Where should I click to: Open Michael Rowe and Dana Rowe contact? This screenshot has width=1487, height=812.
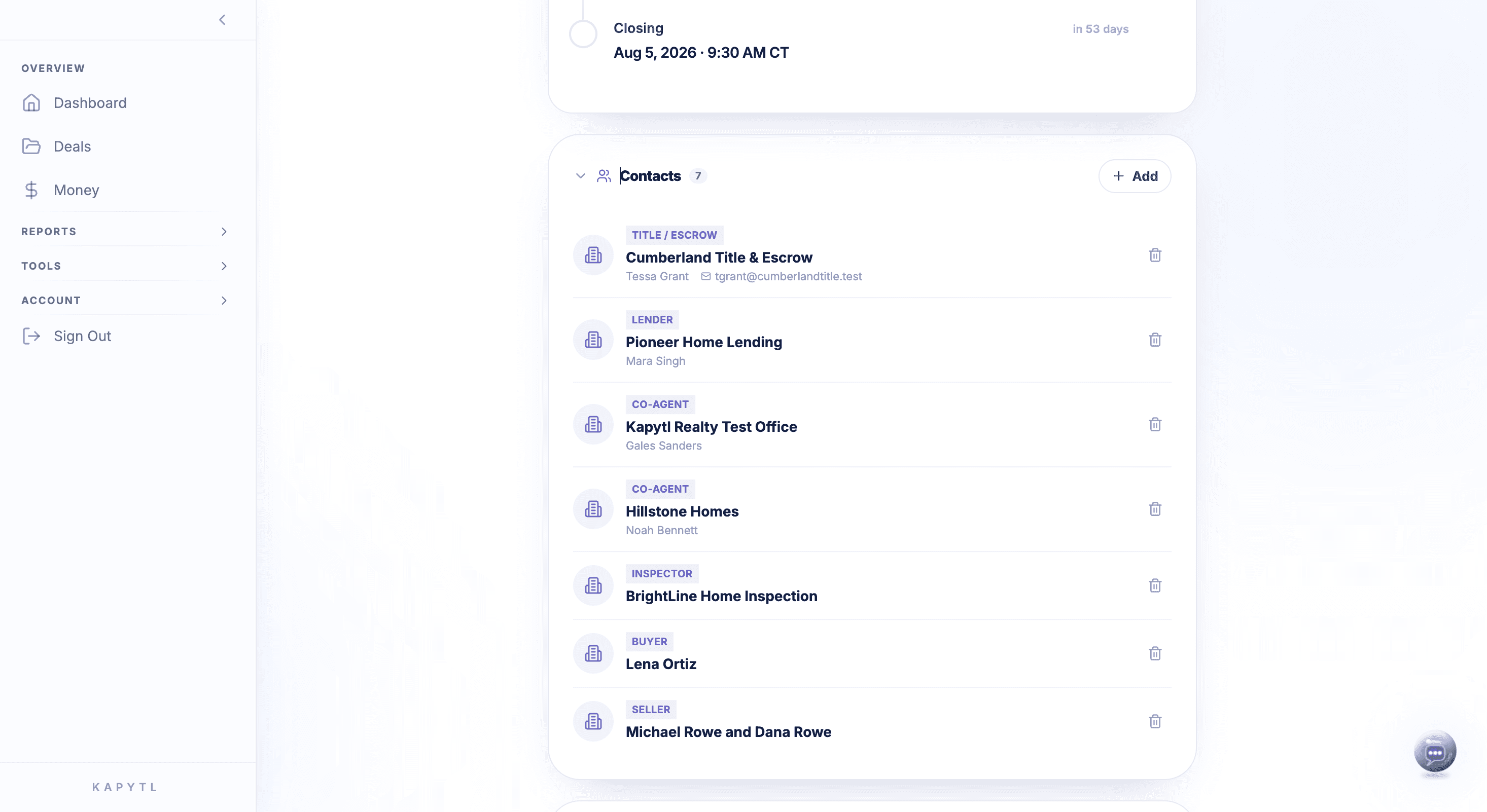pos(728,732)
